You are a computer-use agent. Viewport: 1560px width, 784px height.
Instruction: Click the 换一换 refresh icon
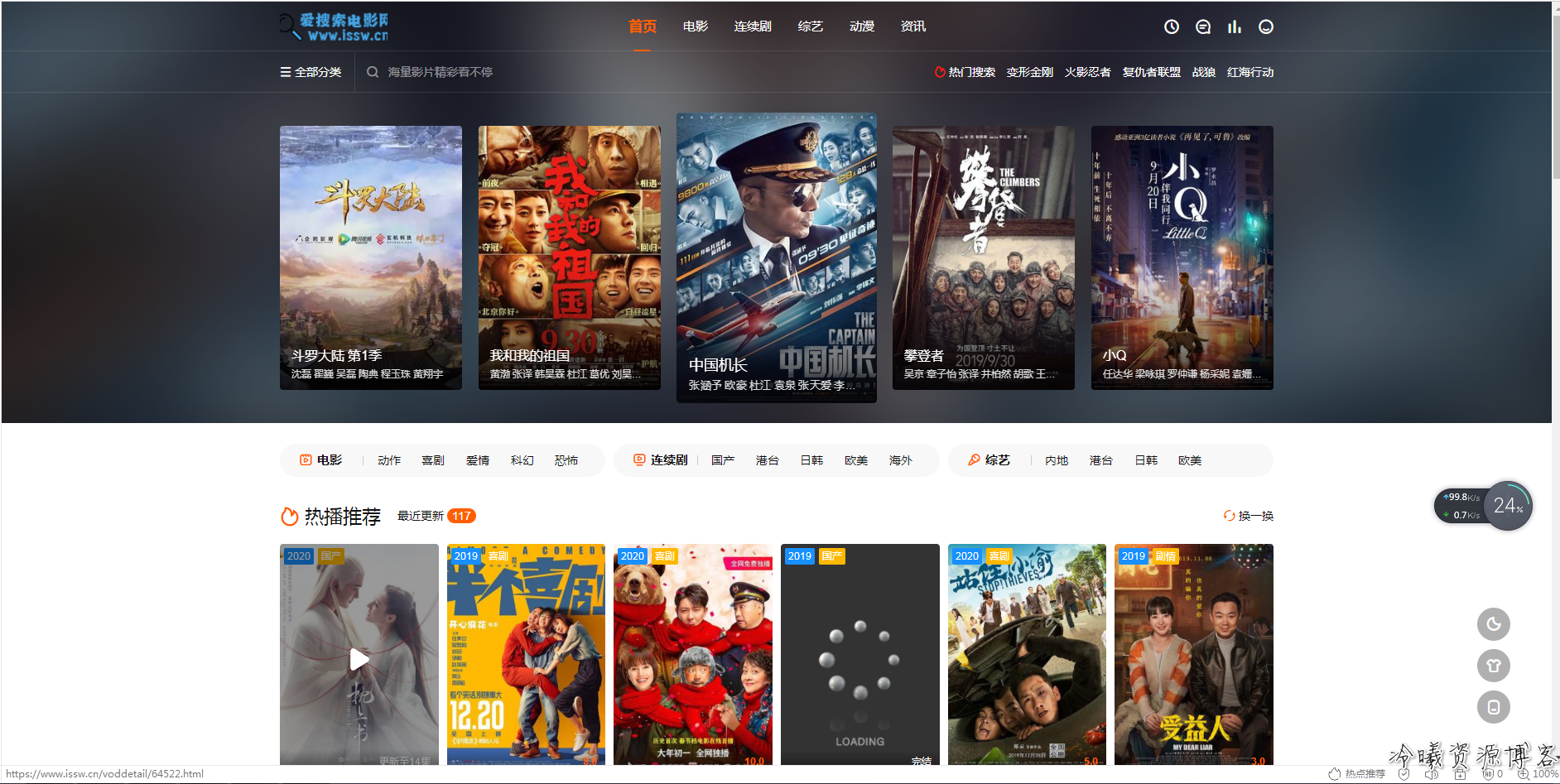(x=1229, y=516)
